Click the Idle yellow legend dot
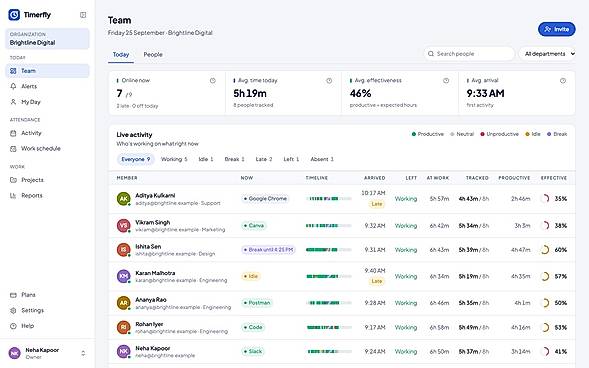 (527, 134)
